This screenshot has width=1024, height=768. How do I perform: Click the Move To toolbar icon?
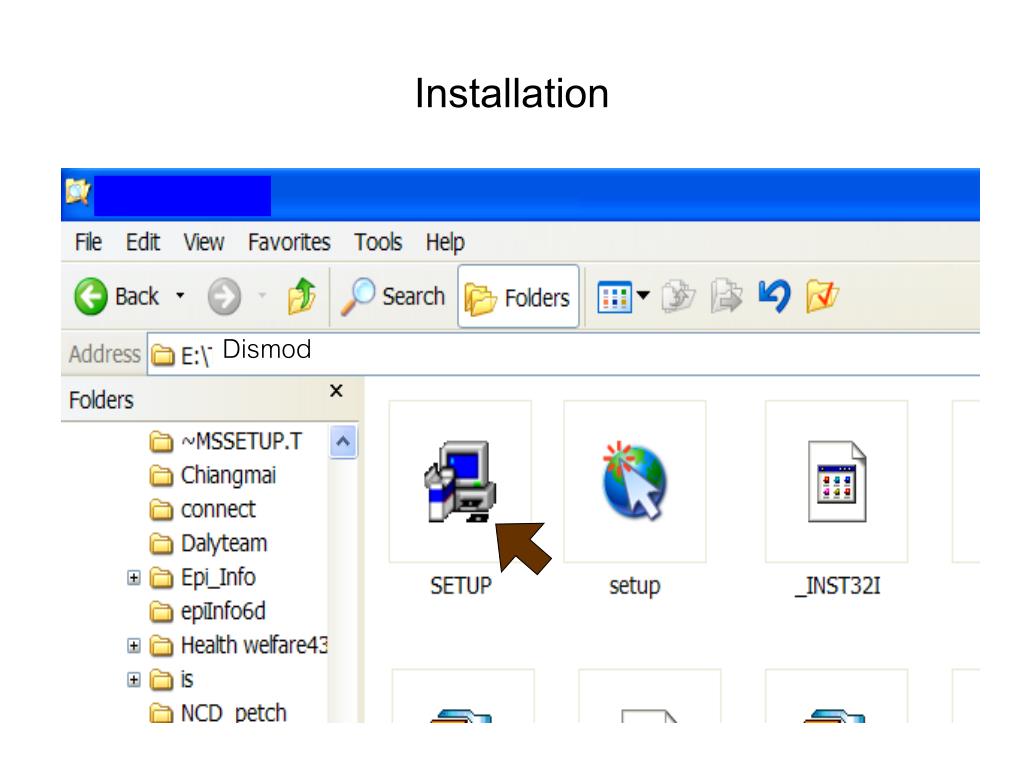(x=679, y=296)
